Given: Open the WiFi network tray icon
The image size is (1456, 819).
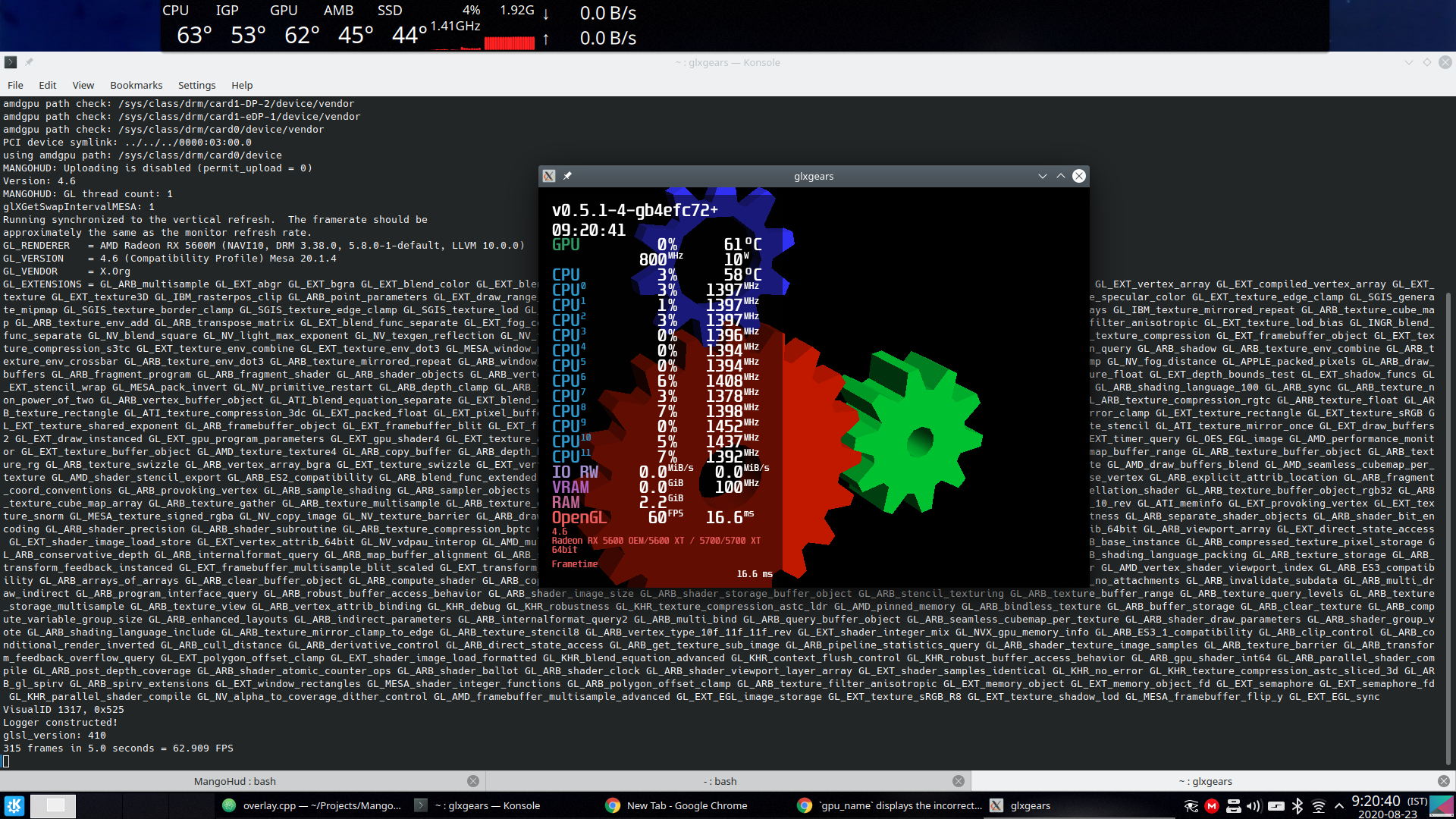Looking at the screenshot, I should [1319, 805].
